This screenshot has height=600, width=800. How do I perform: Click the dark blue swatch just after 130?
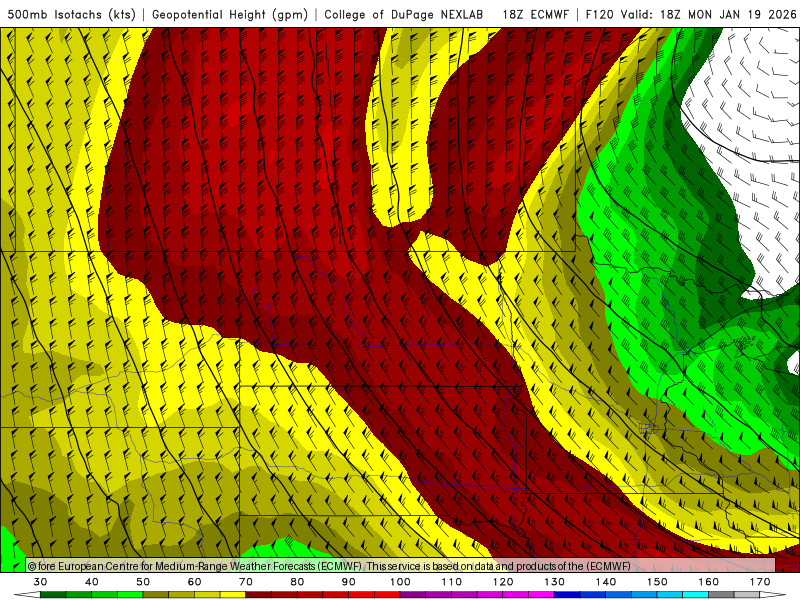(x=567, y=594)
